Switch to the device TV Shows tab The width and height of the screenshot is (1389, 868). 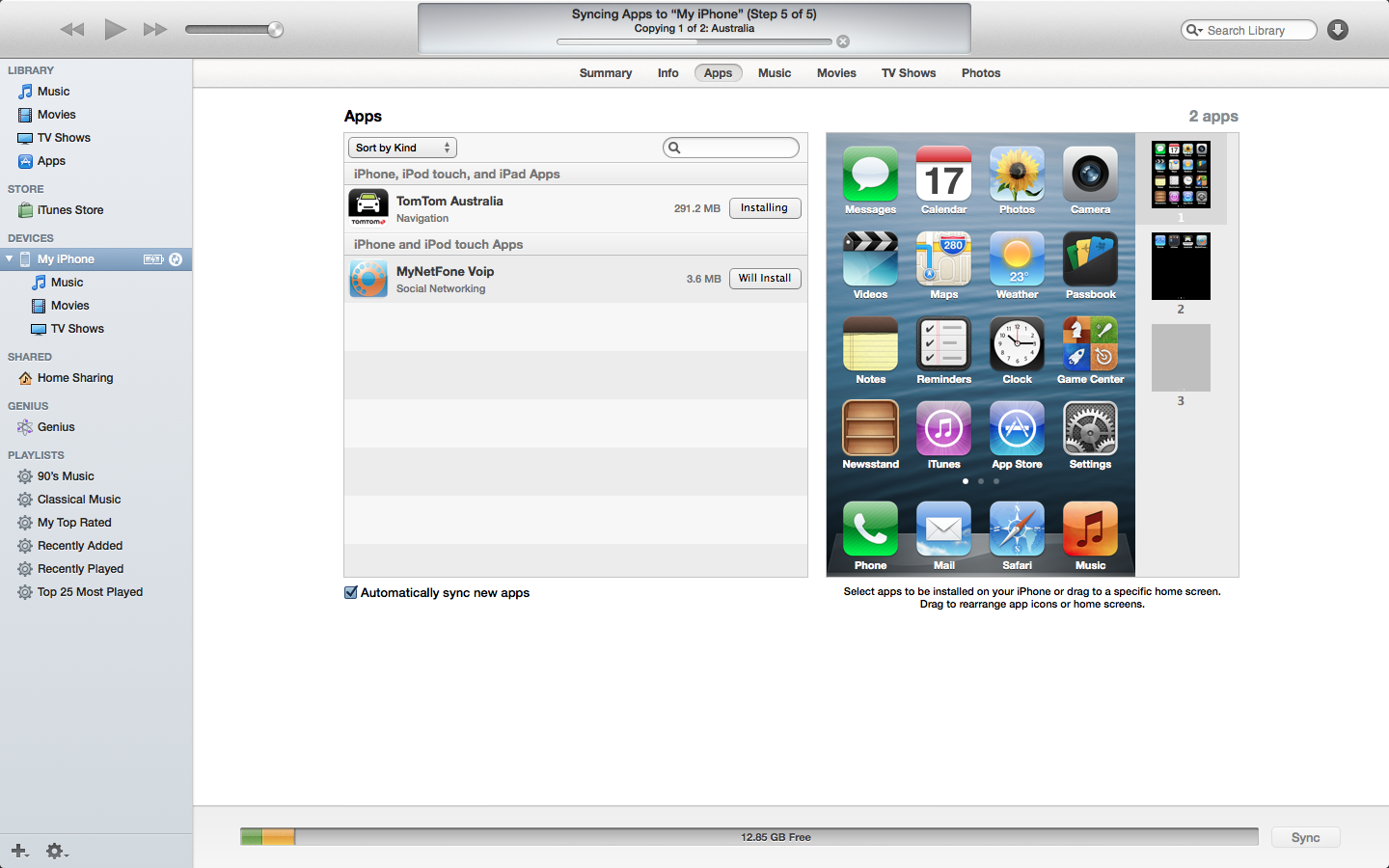909,73
